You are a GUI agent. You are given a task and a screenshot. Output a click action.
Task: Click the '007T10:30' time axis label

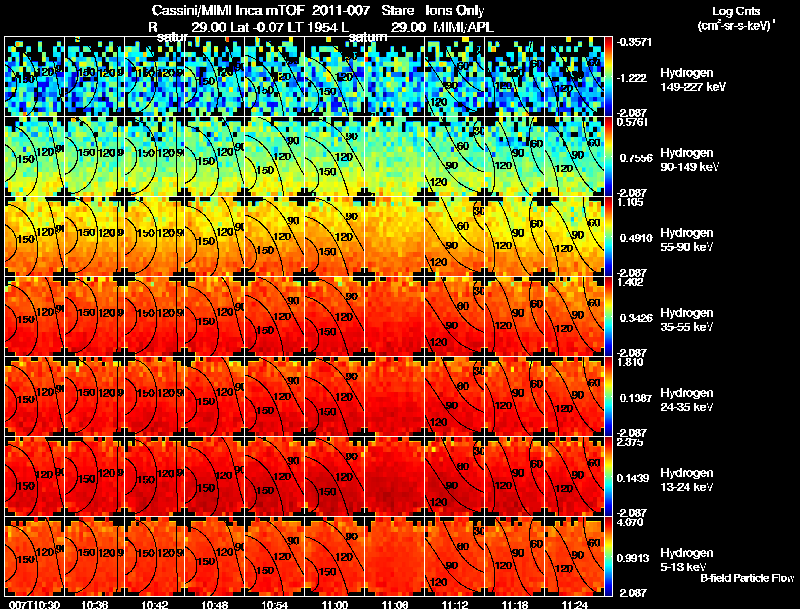pyautogui.click(x=35, y=604)
